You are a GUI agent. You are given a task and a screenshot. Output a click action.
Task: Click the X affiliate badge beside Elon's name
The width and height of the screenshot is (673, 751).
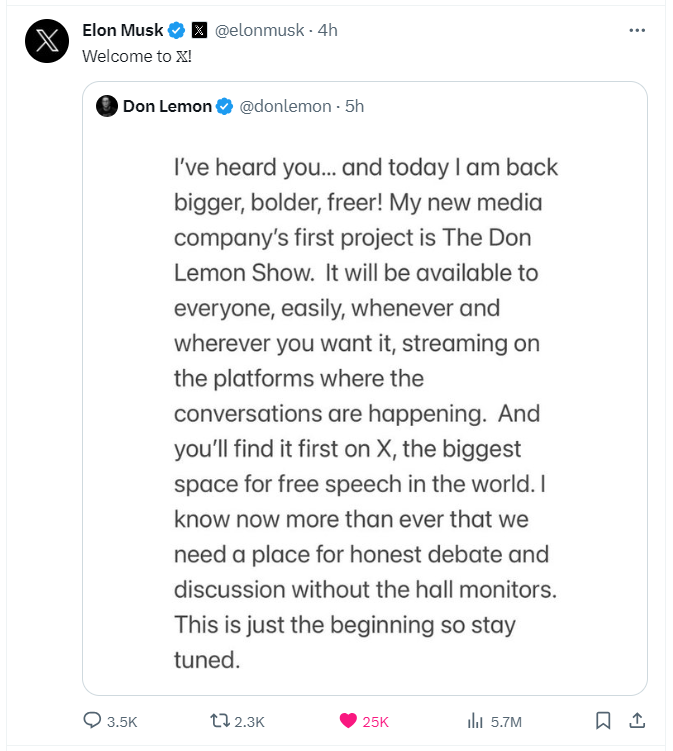coord(199,30)
